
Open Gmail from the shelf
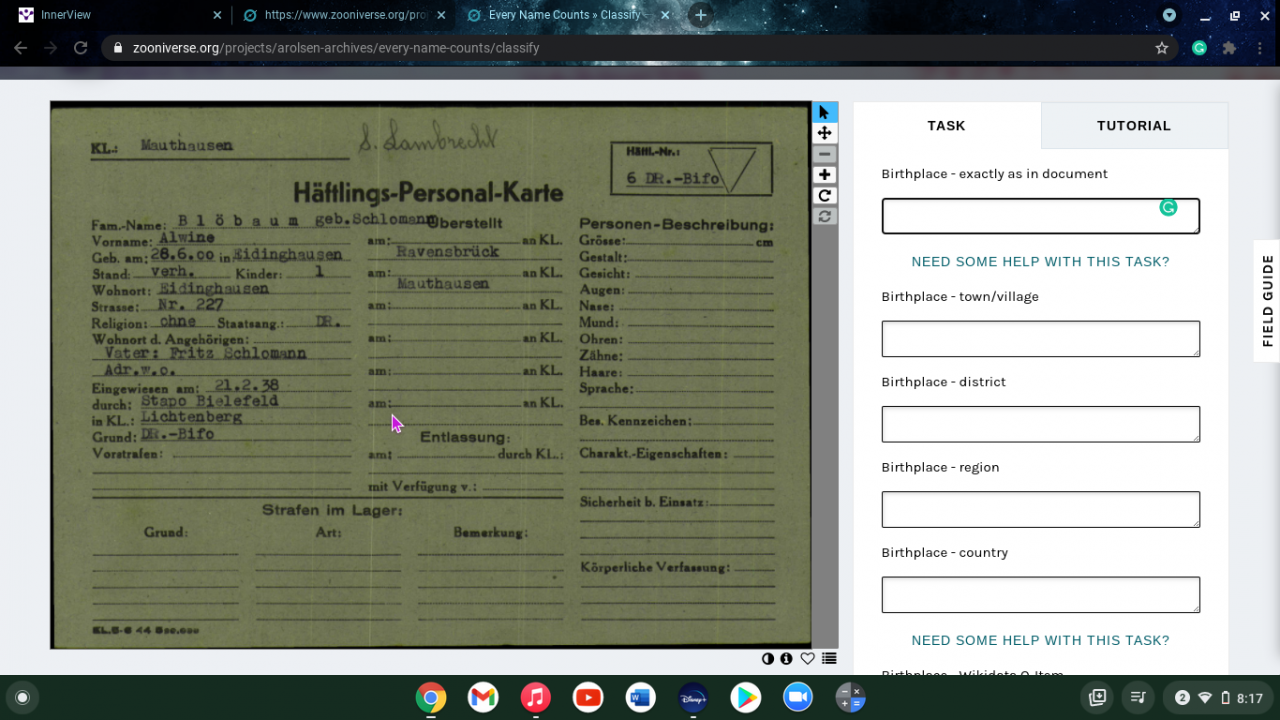click(x=483, y=697)
